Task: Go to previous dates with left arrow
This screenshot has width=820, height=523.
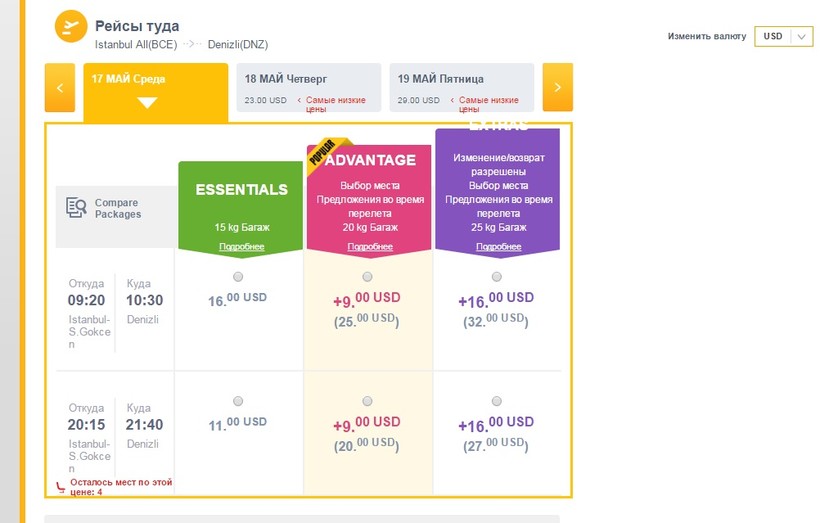Action: (60, 87)
